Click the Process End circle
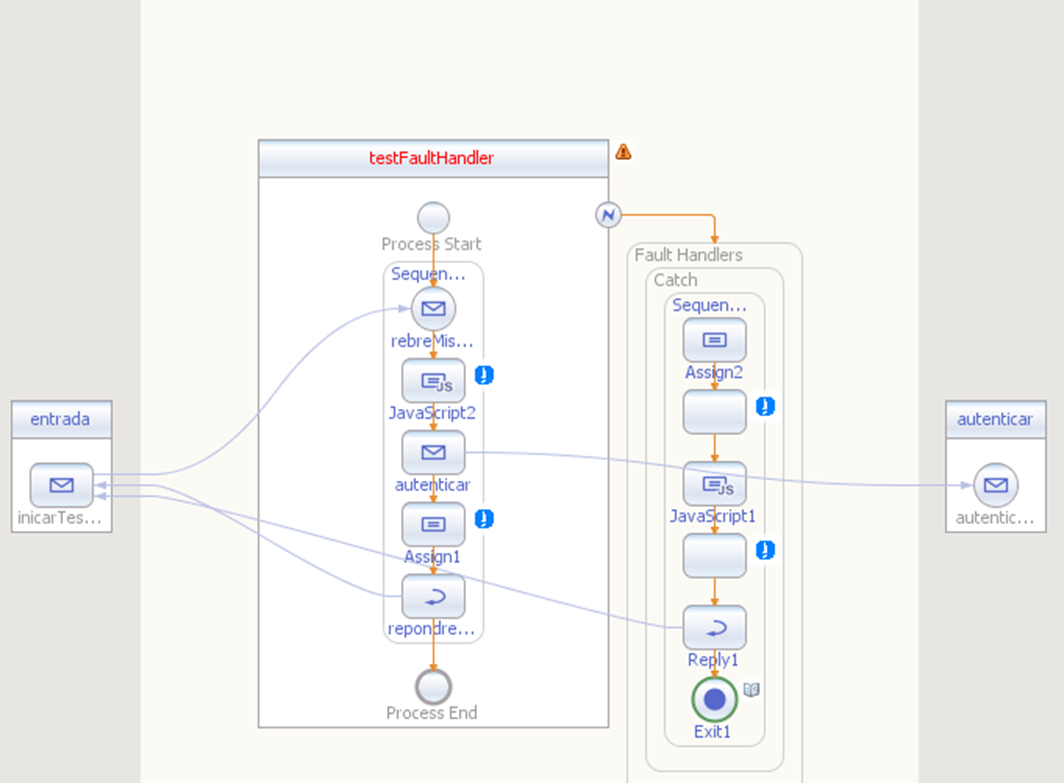 click(x=433, y=687)
